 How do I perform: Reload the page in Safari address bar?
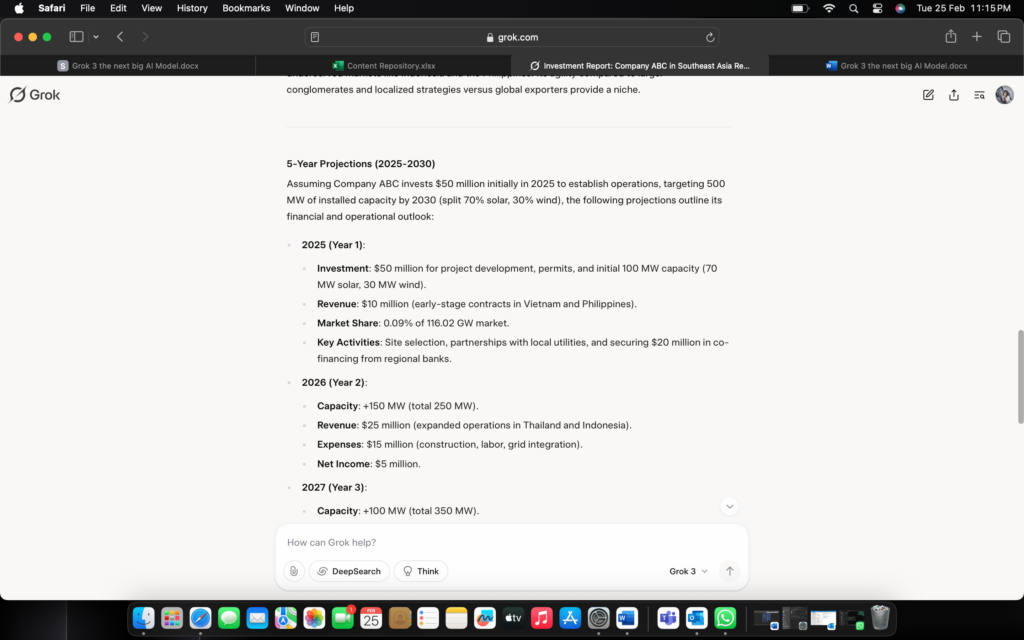(x=710, y=37)
